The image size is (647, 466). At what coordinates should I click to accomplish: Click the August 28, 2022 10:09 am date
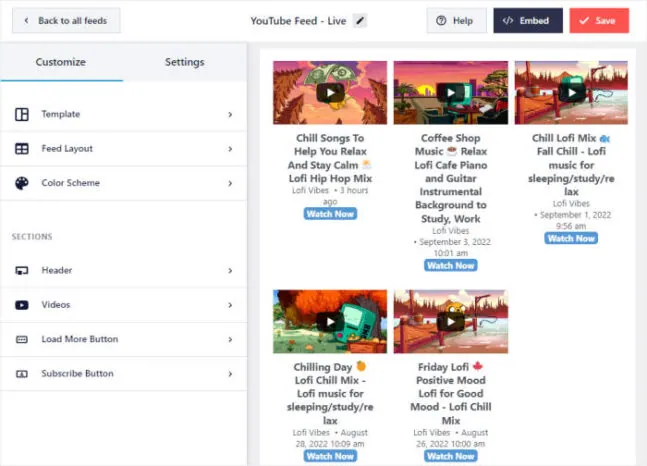(331, 438)
